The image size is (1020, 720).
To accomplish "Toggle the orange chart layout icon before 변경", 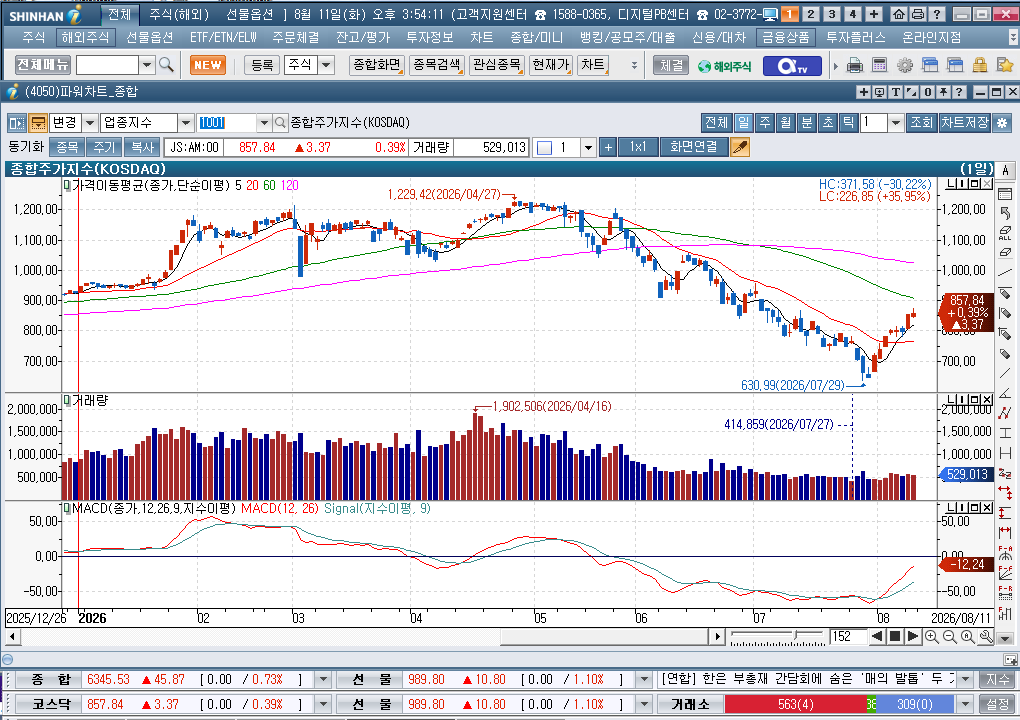I will coord(38,122).
